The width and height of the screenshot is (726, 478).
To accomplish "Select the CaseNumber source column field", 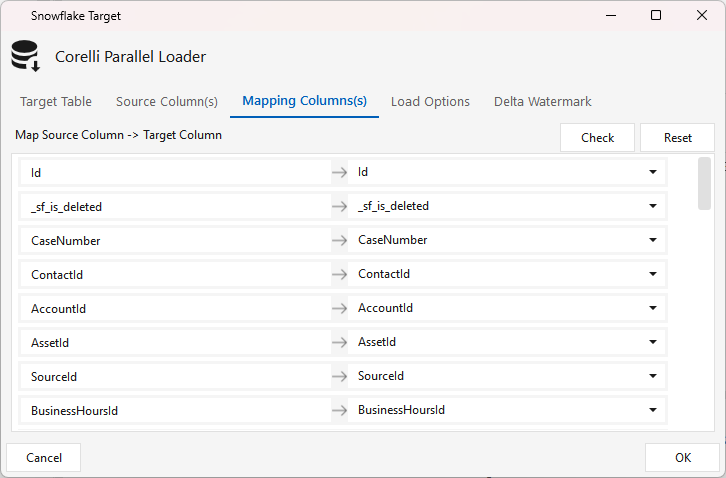I will [x=175, y=240].
